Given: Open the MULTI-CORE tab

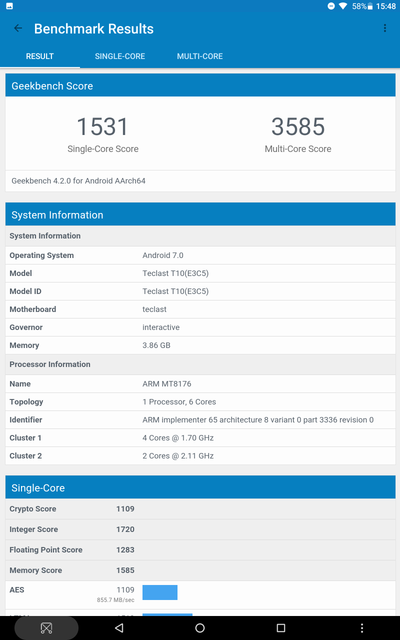Looking at the screenshot, I should click(200, 56).
